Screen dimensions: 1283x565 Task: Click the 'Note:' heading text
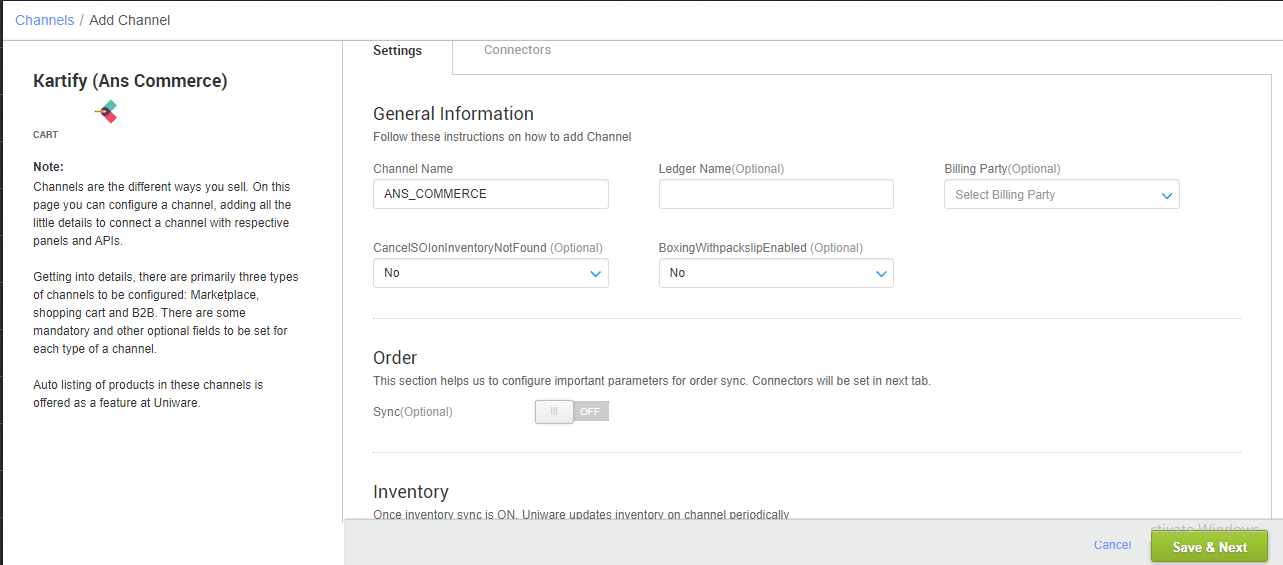click(48, 167)
